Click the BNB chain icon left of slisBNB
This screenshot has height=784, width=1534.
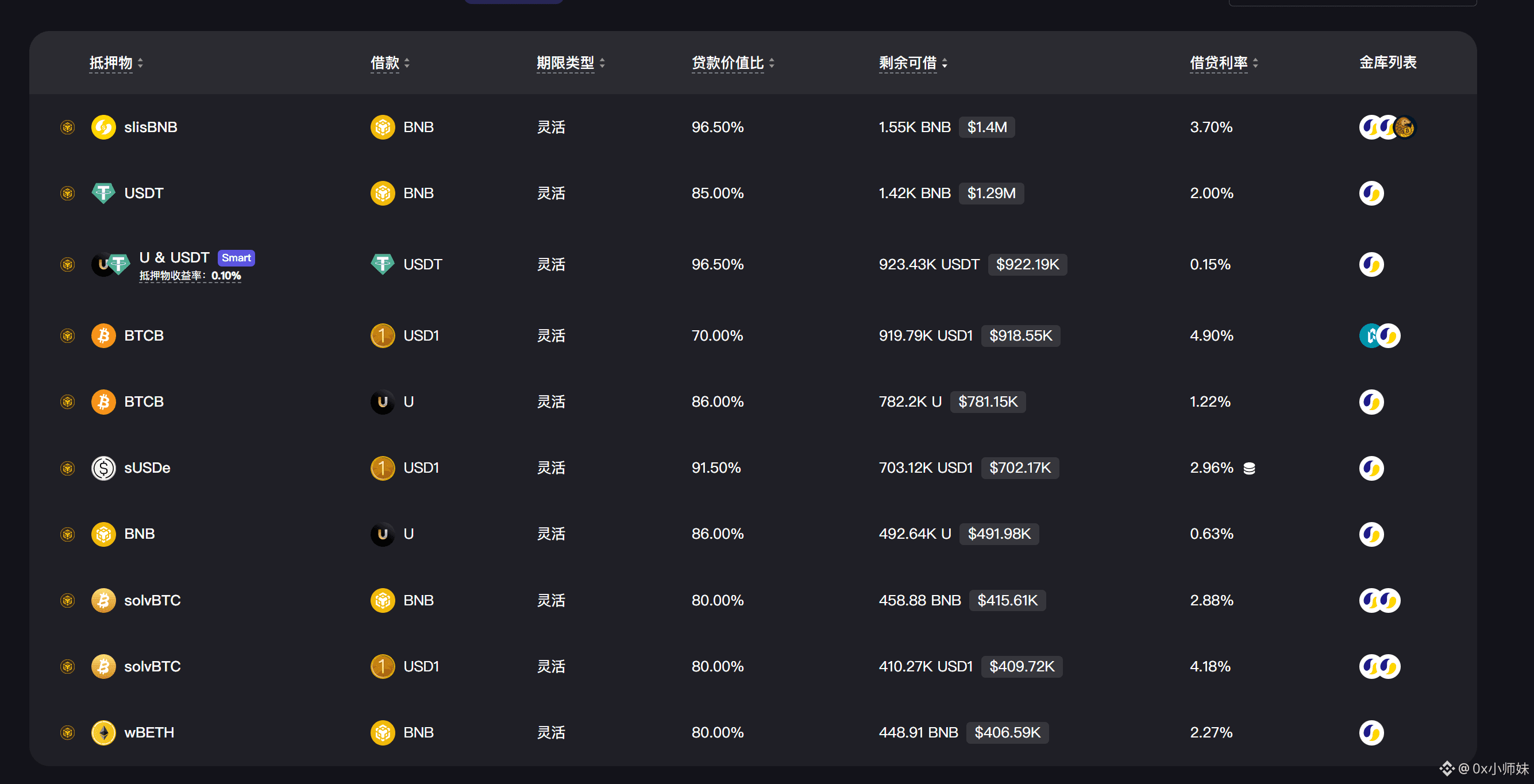tap(67, 127)
